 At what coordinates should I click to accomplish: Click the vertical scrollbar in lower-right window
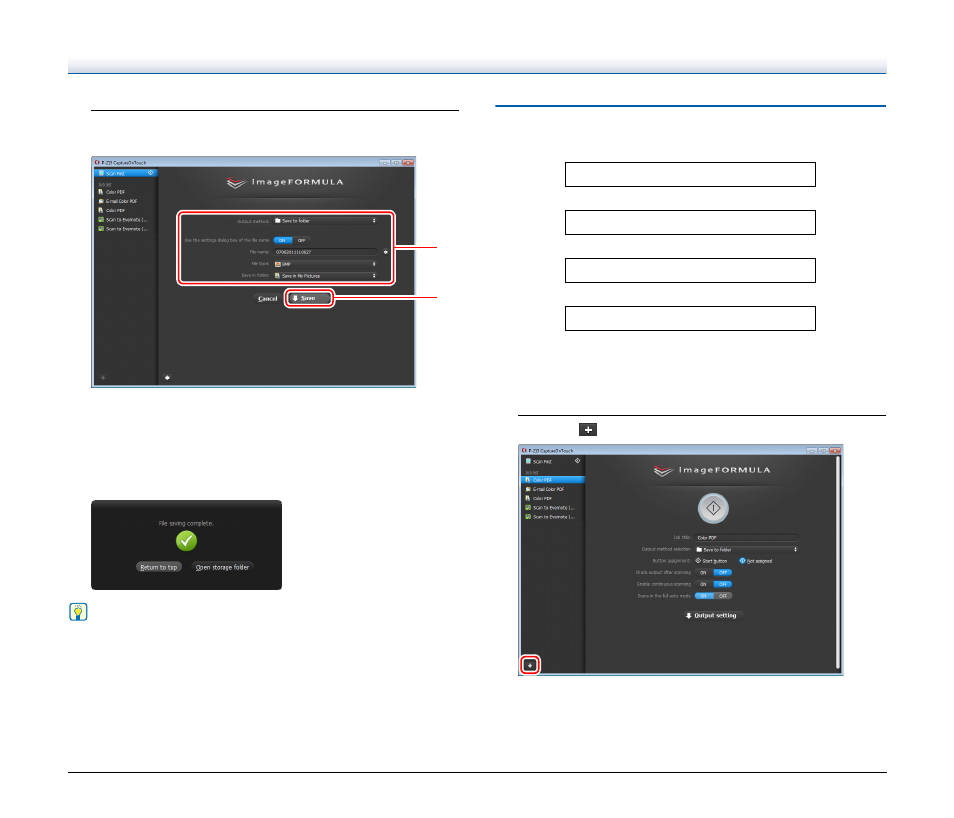(x=838, y=563)
